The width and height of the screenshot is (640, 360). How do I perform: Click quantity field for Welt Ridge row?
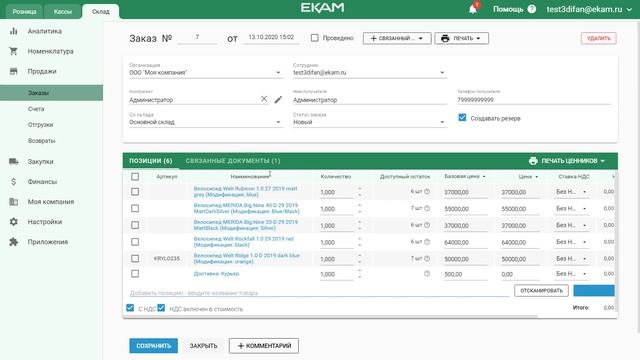click(337, 259)
